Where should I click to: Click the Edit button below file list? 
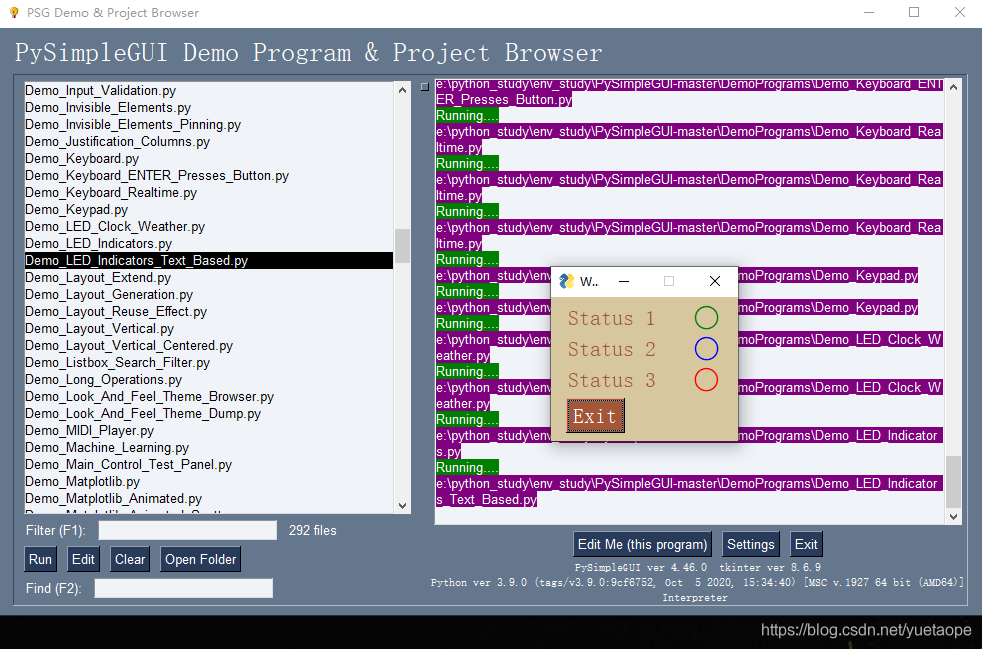83,559
